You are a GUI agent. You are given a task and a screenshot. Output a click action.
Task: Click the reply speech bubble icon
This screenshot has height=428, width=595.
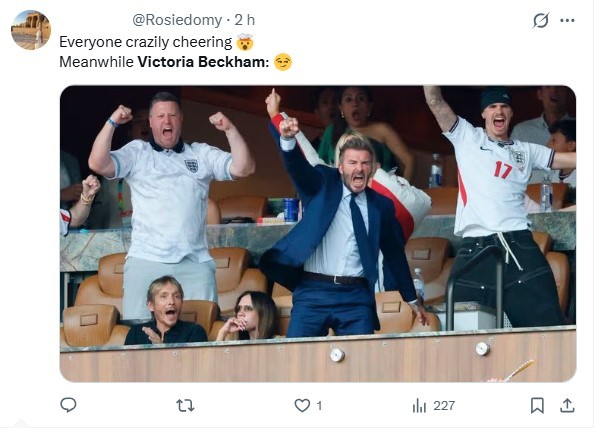[x=68, y=405]
